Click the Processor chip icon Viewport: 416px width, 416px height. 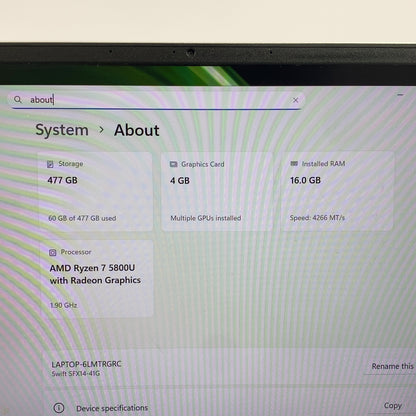coord(53,252)
